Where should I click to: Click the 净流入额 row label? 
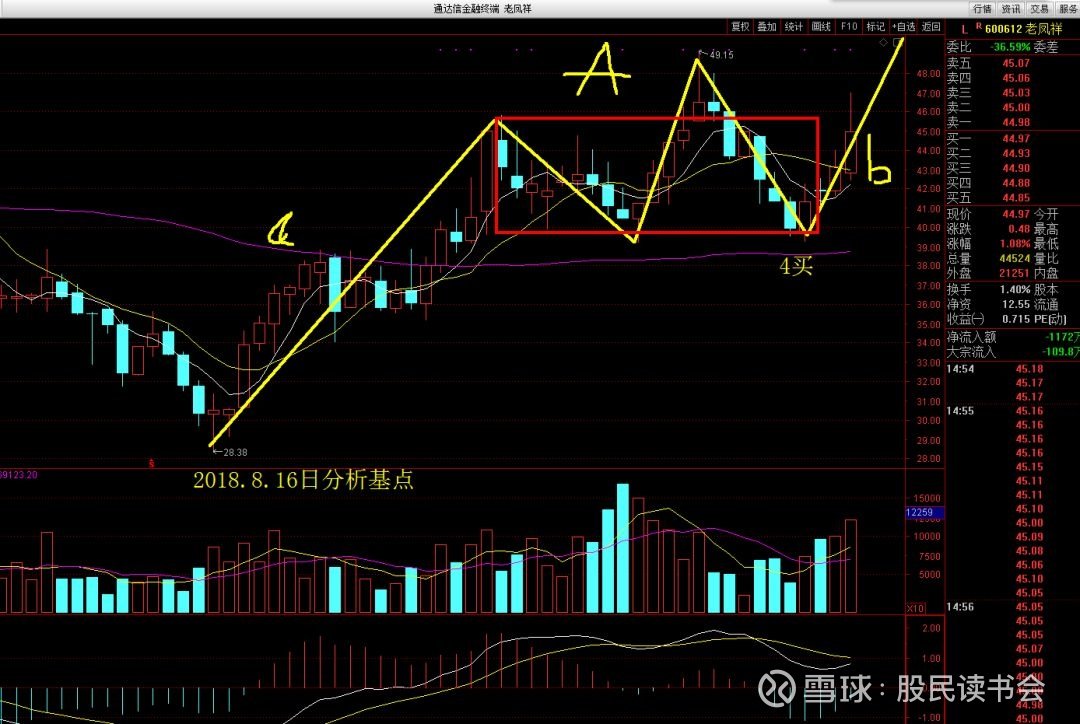pos(971,337)
